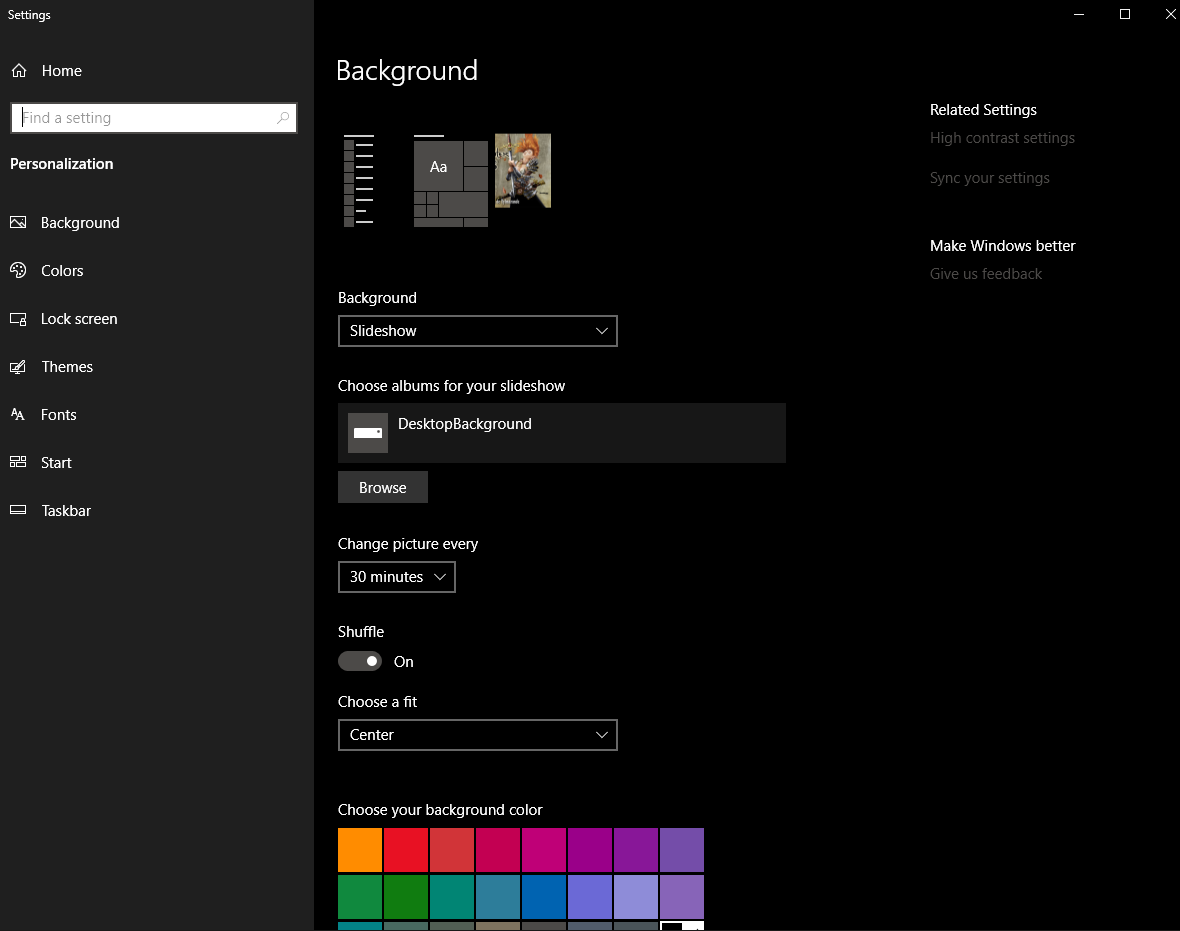The image size is (1180, 931).
Task: Click the Themes brush icon
Action: pyautogui.click(x=18, y=367)
